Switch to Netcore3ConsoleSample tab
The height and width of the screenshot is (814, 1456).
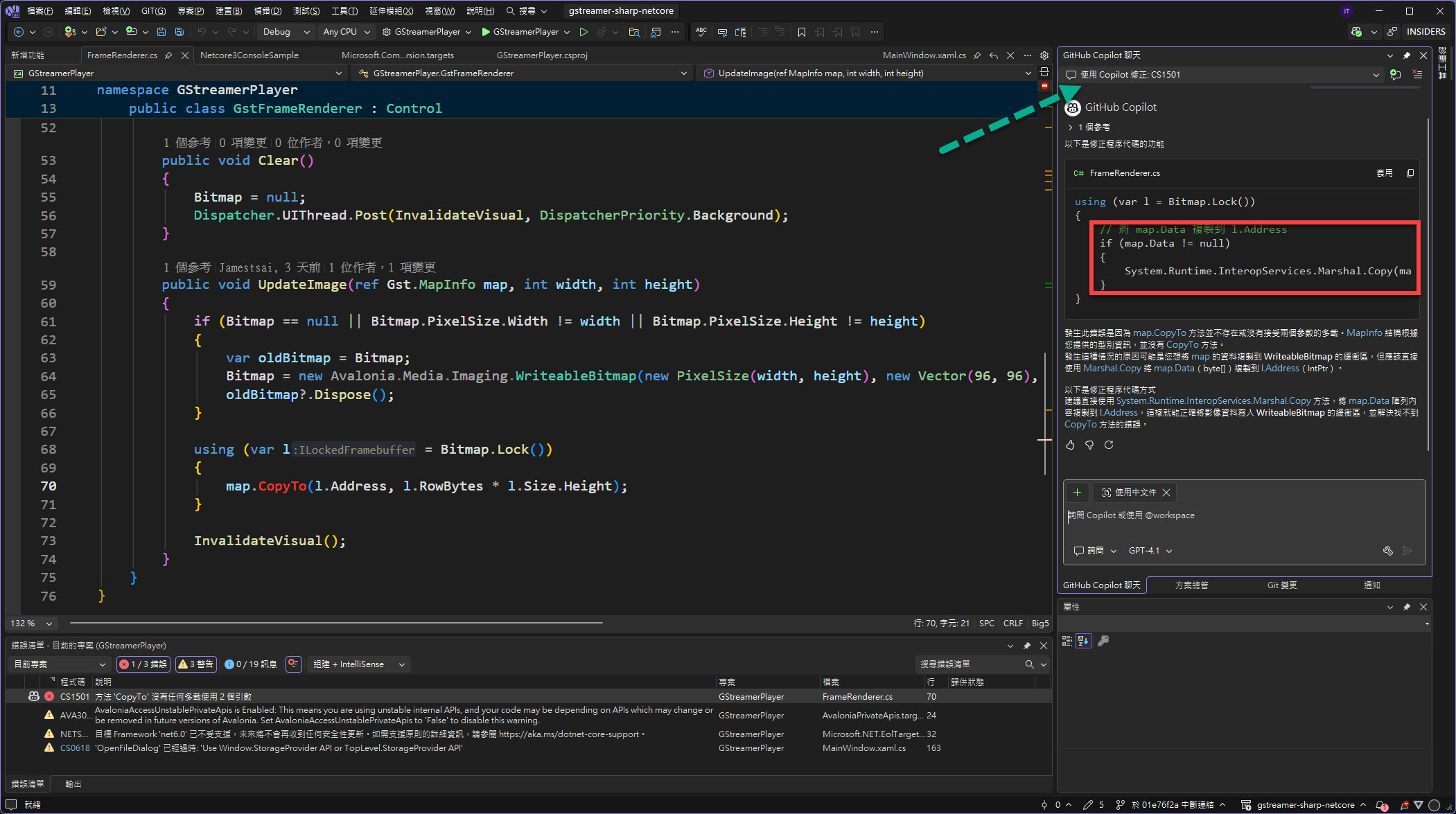(x=249, y=55)
